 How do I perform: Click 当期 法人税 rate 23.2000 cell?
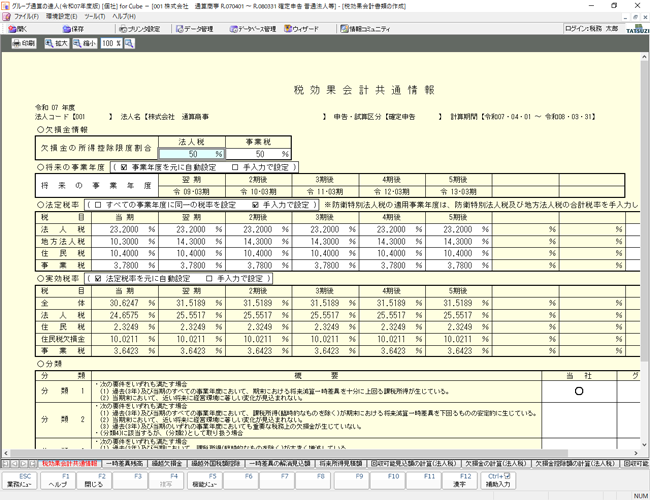pyautogui.click(x=125, y=229)
